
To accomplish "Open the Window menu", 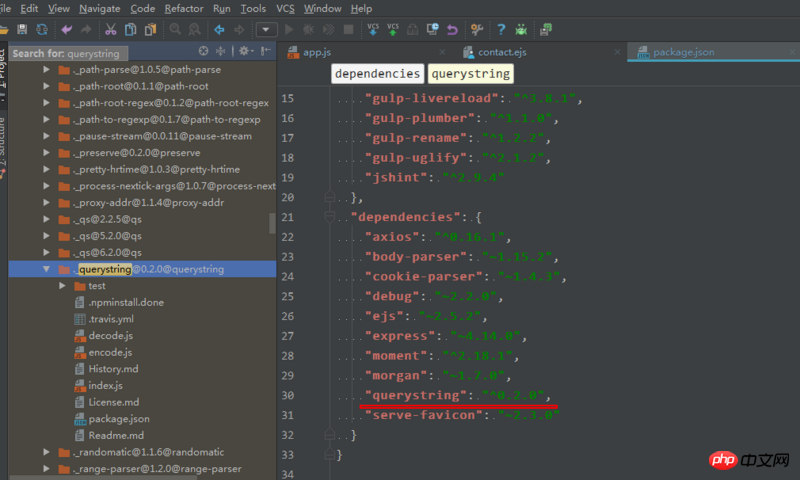I will coord(322,9).
